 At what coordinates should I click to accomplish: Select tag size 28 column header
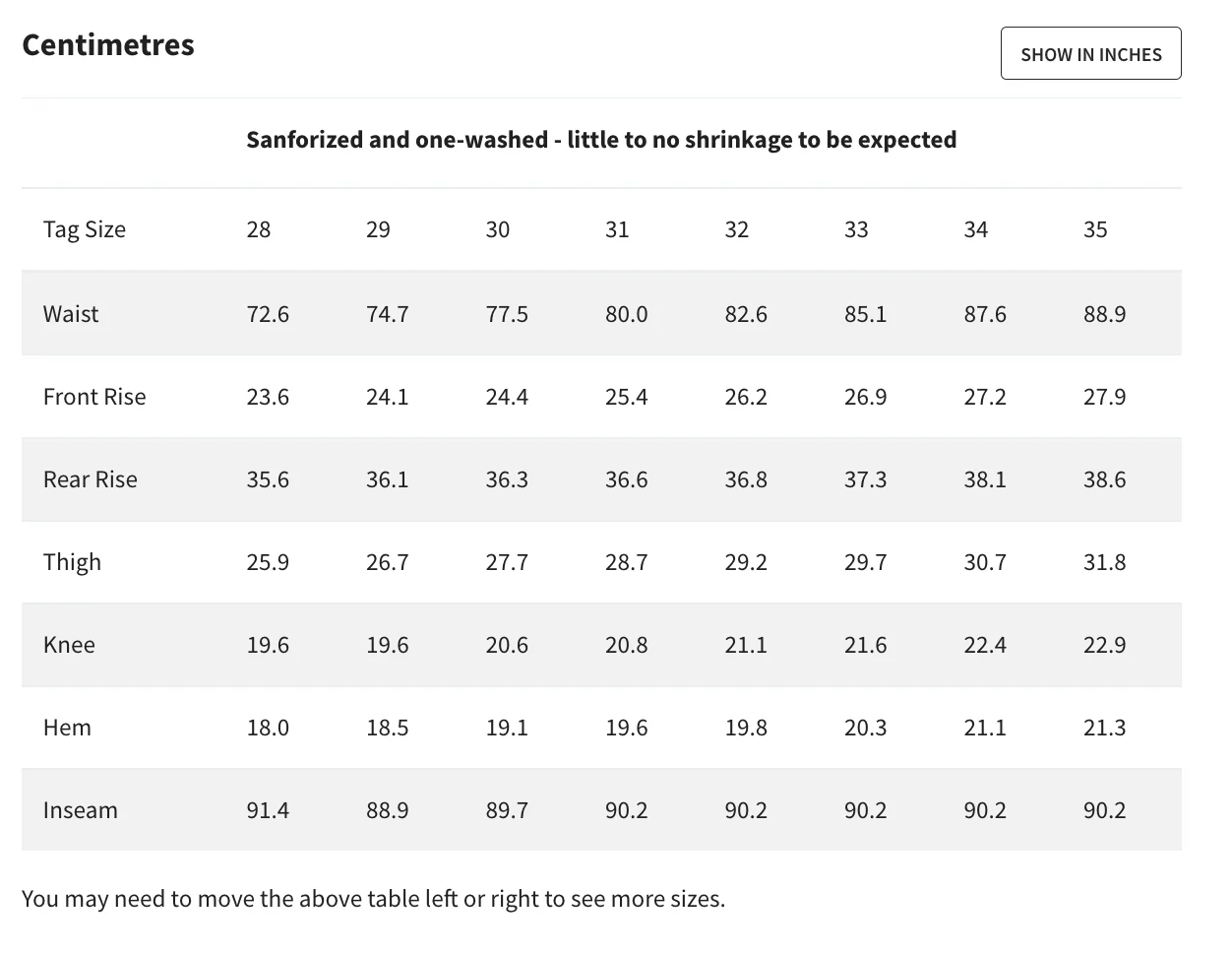[259, 229]
